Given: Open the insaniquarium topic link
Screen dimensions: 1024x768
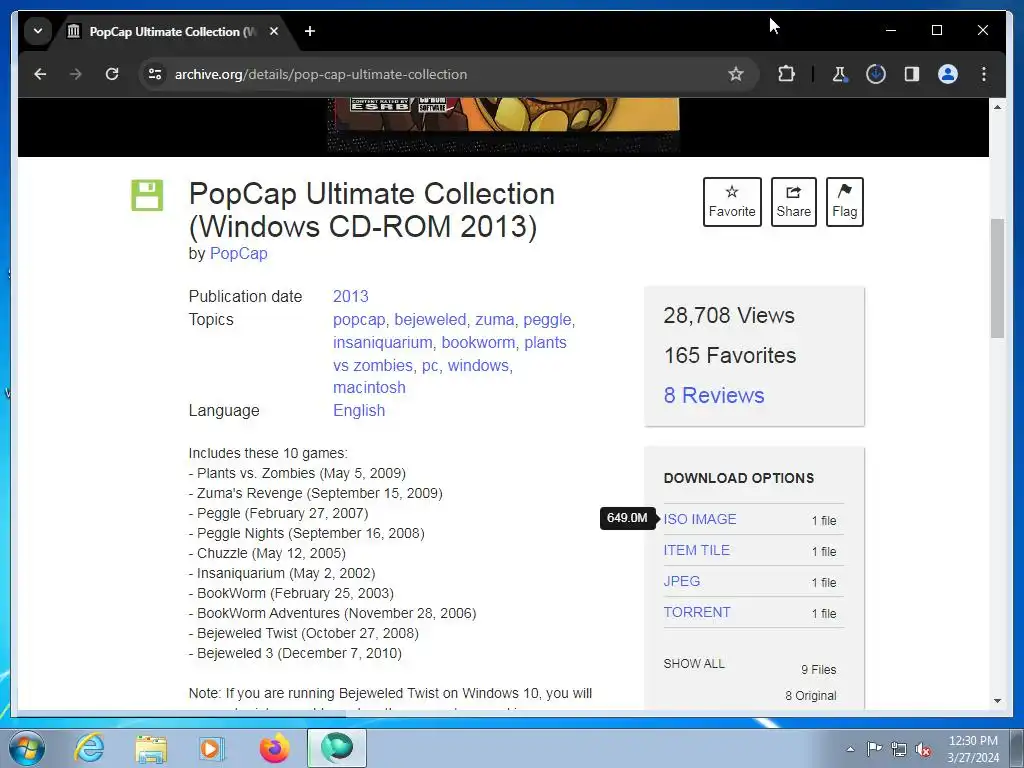Looking at the screenshot, I should (383, 343).
